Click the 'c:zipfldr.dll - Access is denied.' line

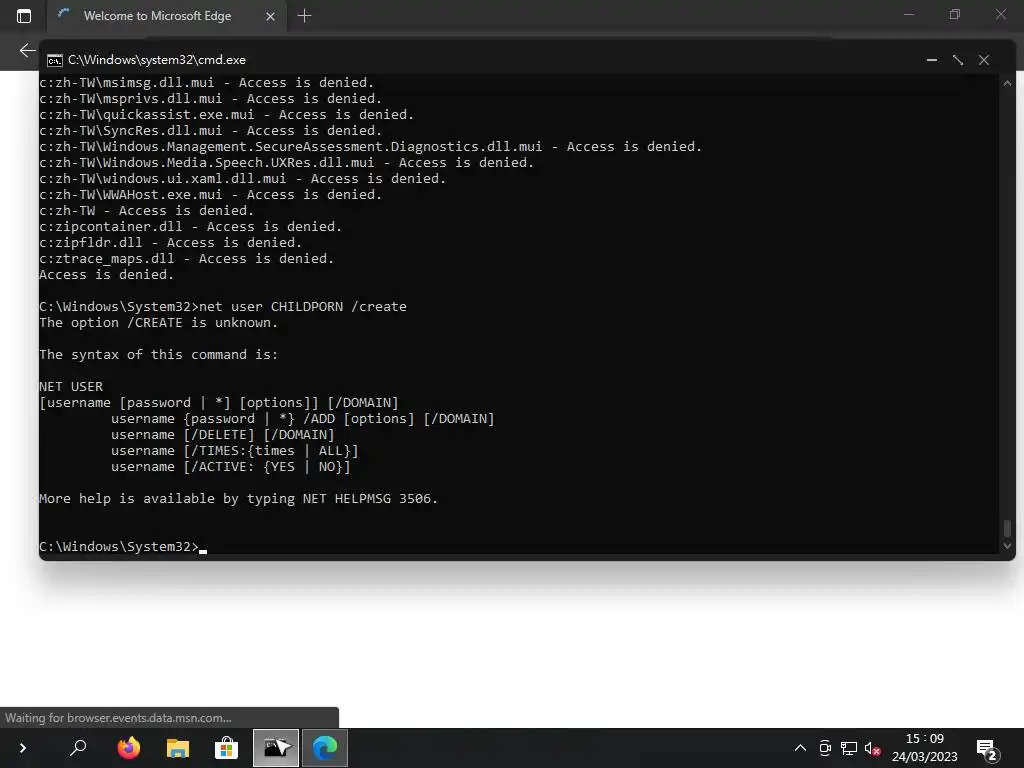click(170, 243)
